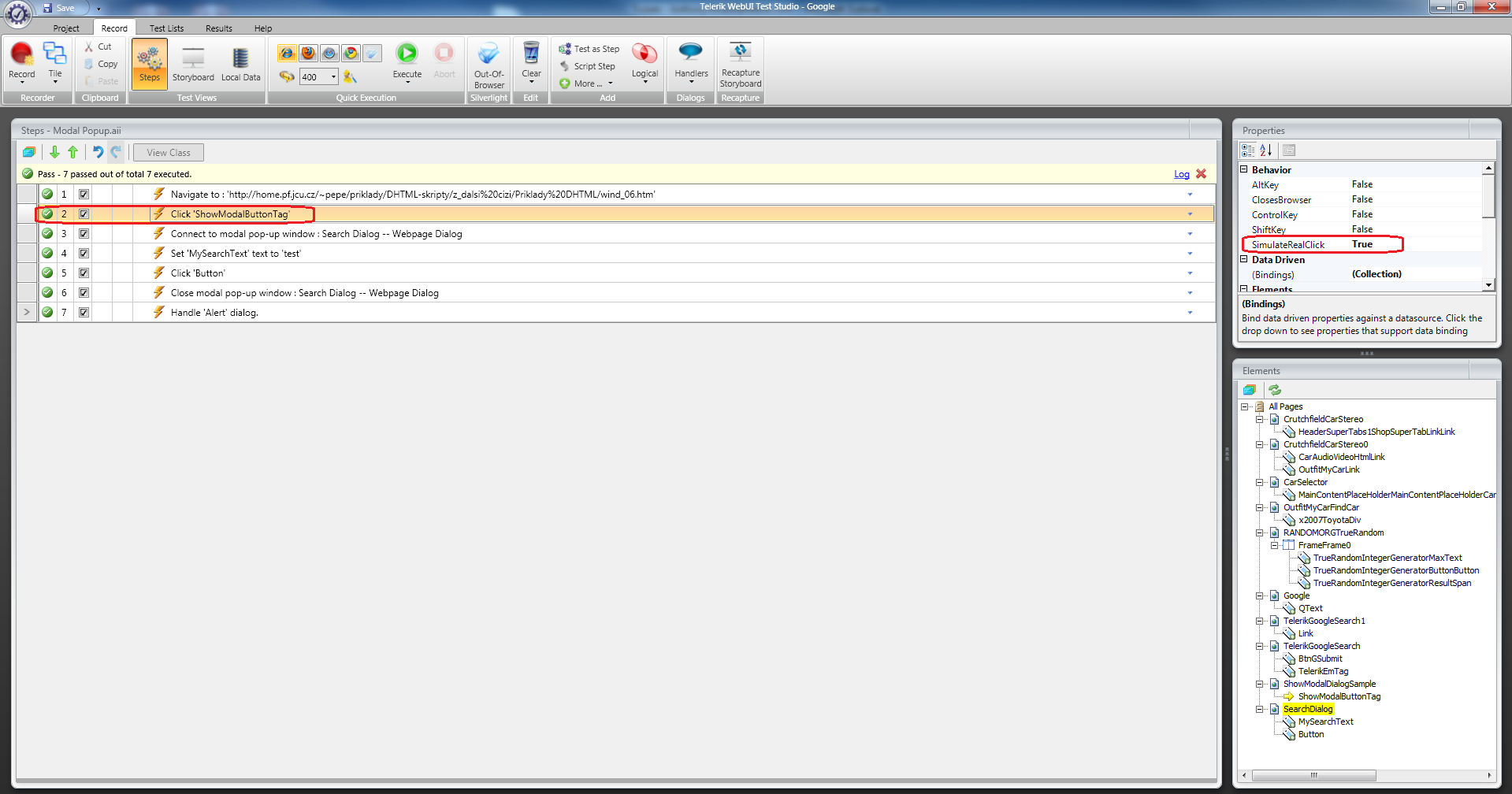The height and width of the screenshot is (794, 1512).
Task: Uncheck step 2 Click ShowModalButtonTag checkbox
Action: (84, 213)
